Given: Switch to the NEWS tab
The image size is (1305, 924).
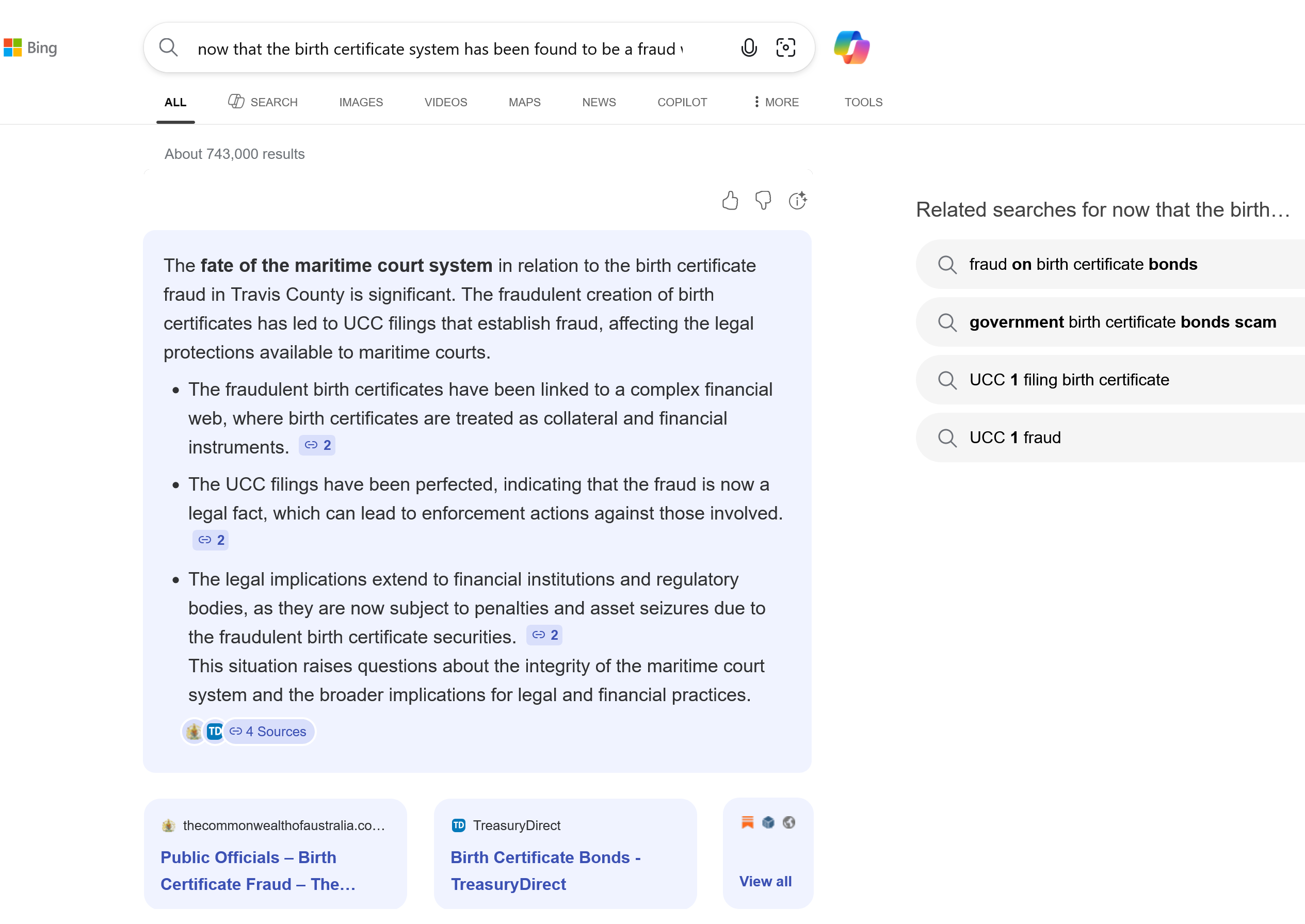Looking at the screenshot, I should [x=599, y=103].
